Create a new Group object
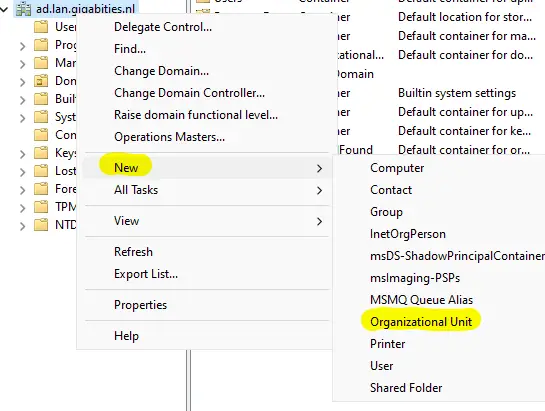545x411 pixels. point(386,212)
